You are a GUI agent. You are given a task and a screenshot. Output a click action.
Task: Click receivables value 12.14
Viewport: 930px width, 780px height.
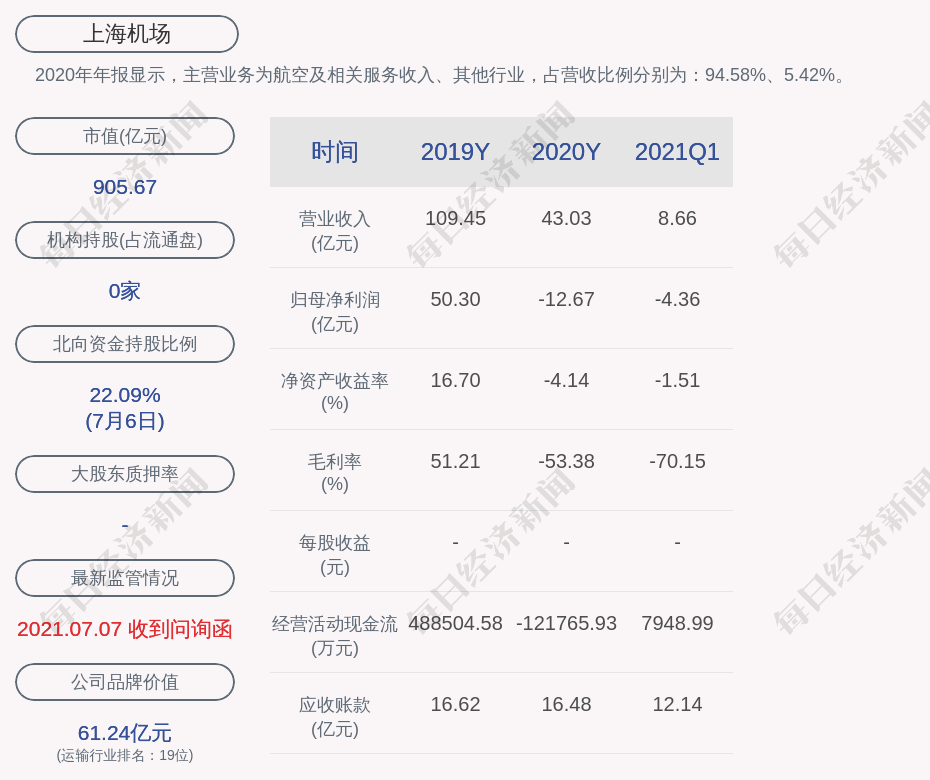(677, 704)
